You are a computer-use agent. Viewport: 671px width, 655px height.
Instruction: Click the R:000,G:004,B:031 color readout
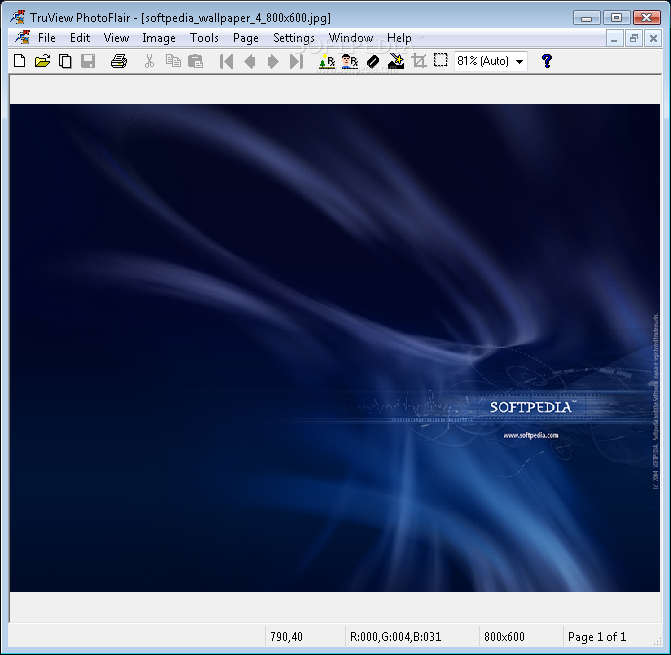[x=395, y=637]
